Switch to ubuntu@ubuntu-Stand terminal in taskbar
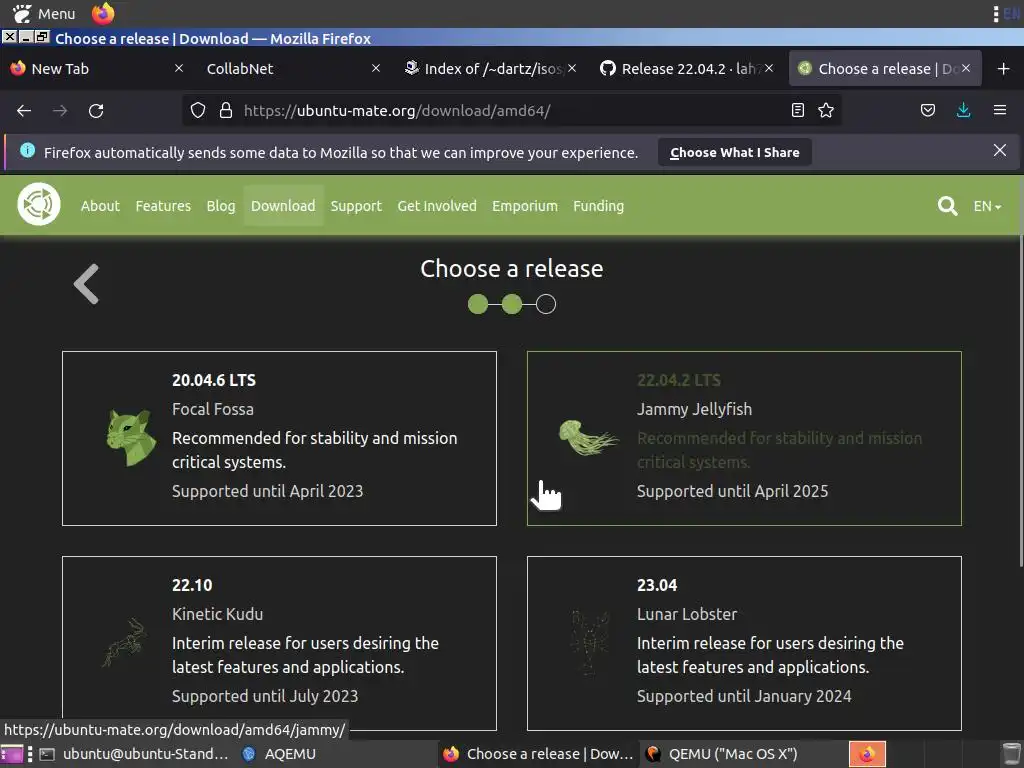This screenshot has height=768, width=1024. pos(134,754)
